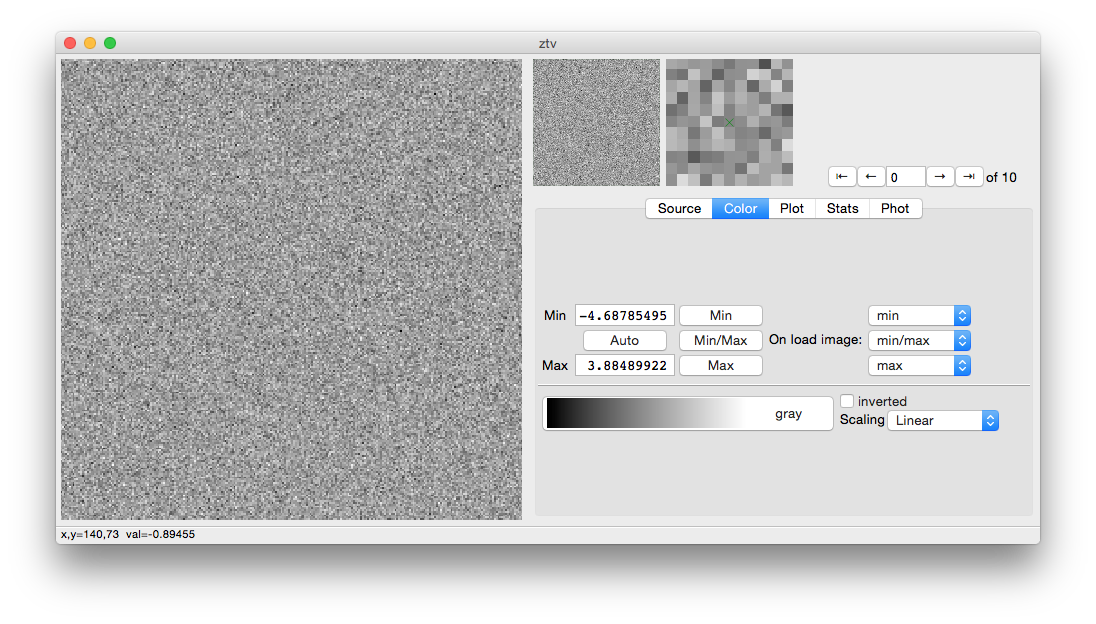Screen dimensions: 1096x624
Task: Go to next image frame
Action: coord(940,177)
